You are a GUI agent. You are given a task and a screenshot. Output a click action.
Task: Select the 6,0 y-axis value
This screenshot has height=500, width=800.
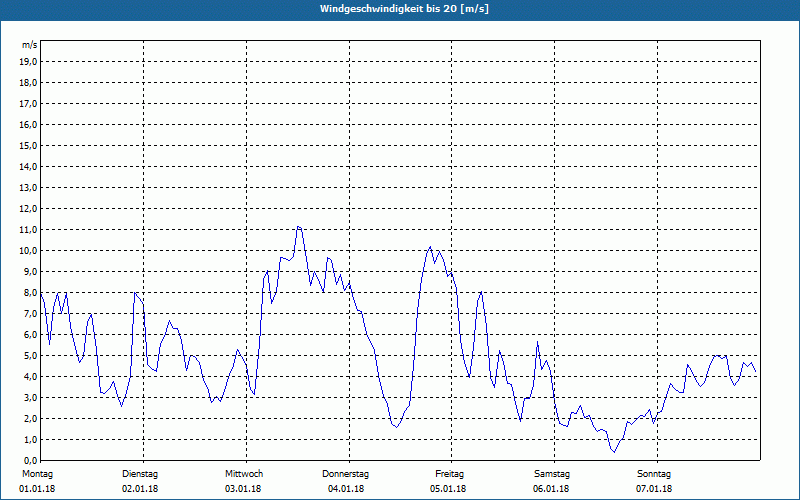tap(31, 334)
